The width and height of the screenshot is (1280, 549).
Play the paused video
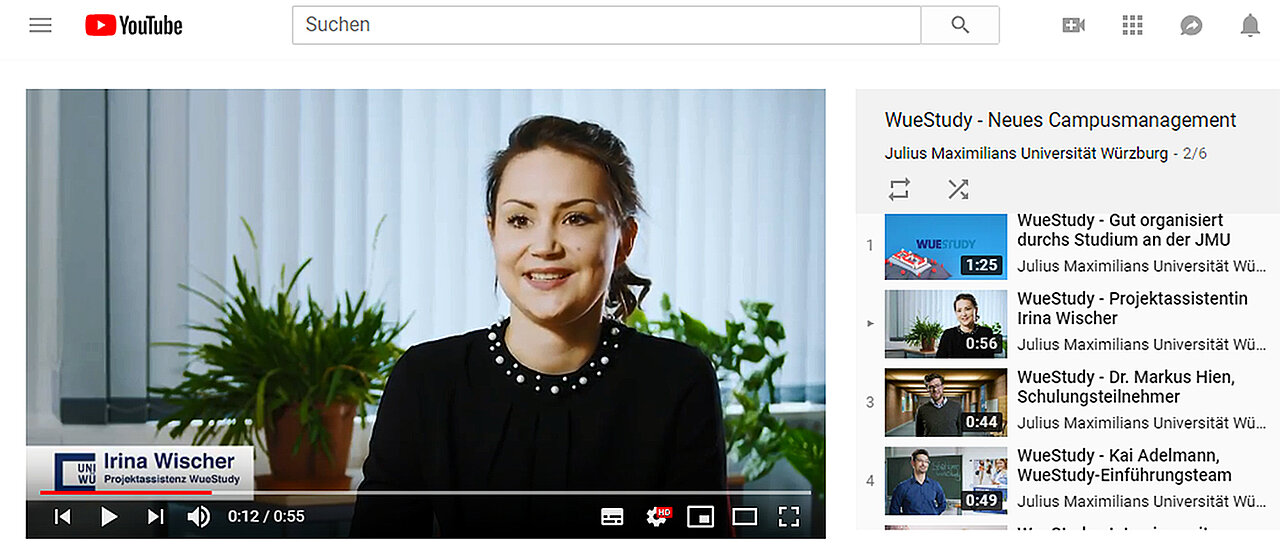click(x=109, y=516)
